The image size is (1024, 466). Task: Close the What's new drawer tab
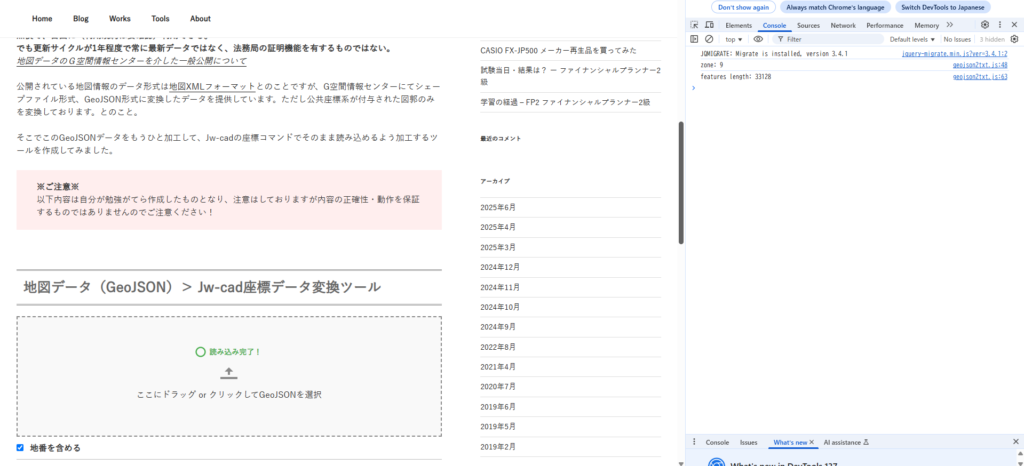(x=812, y=442)
